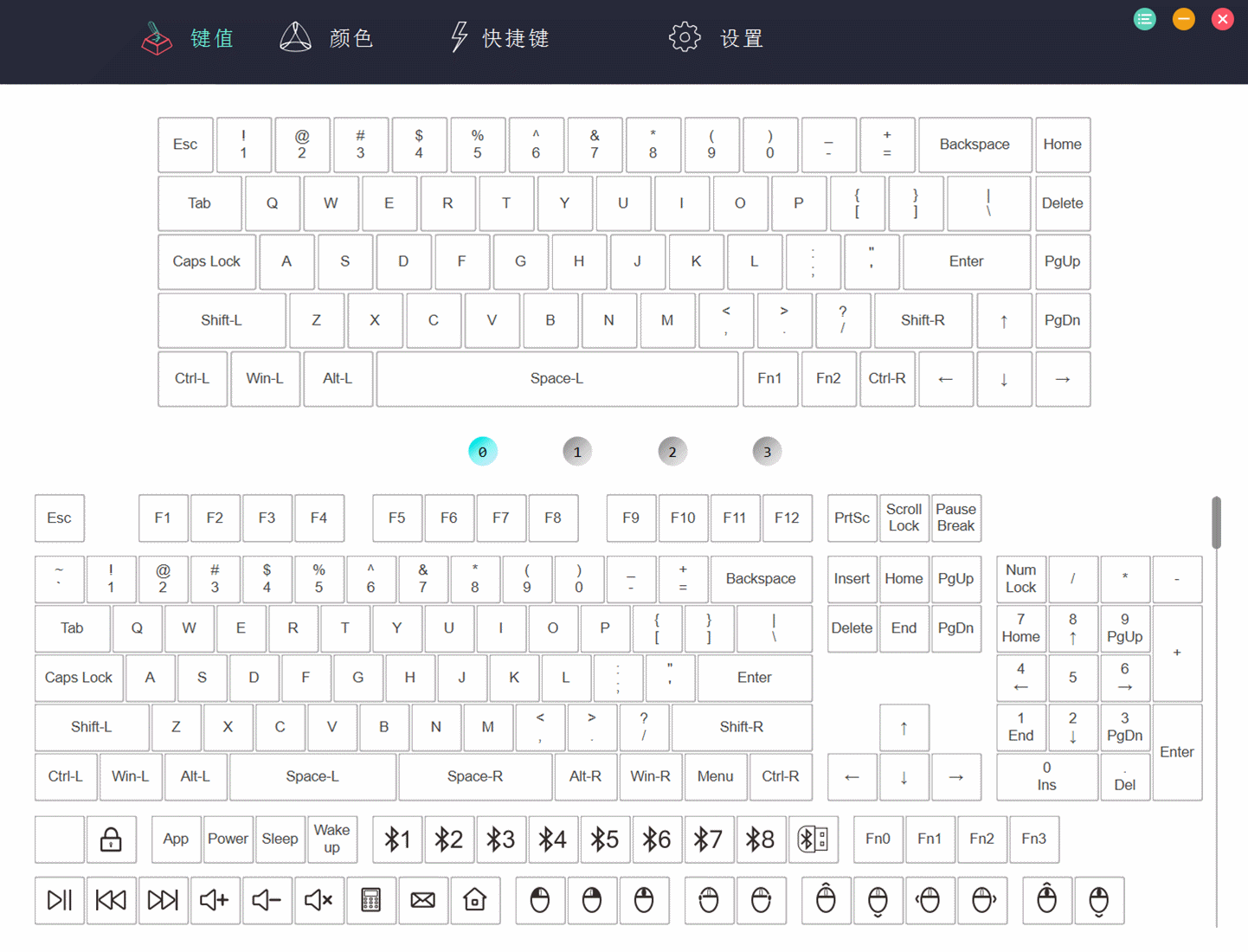Choose the Wake up key

tap(332, 839)
